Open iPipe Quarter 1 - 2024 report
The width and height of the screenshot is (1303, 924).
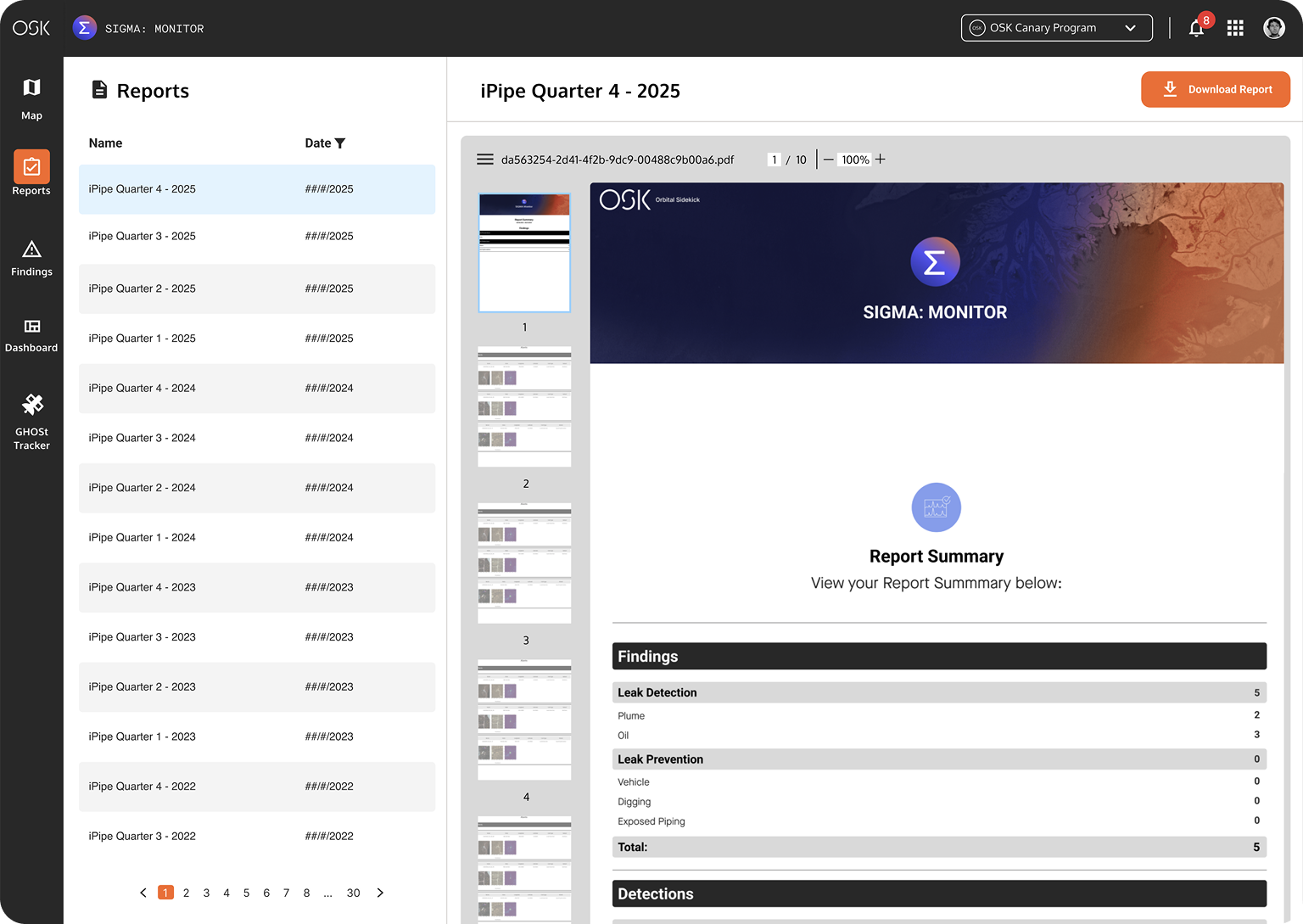coord(257,537)
